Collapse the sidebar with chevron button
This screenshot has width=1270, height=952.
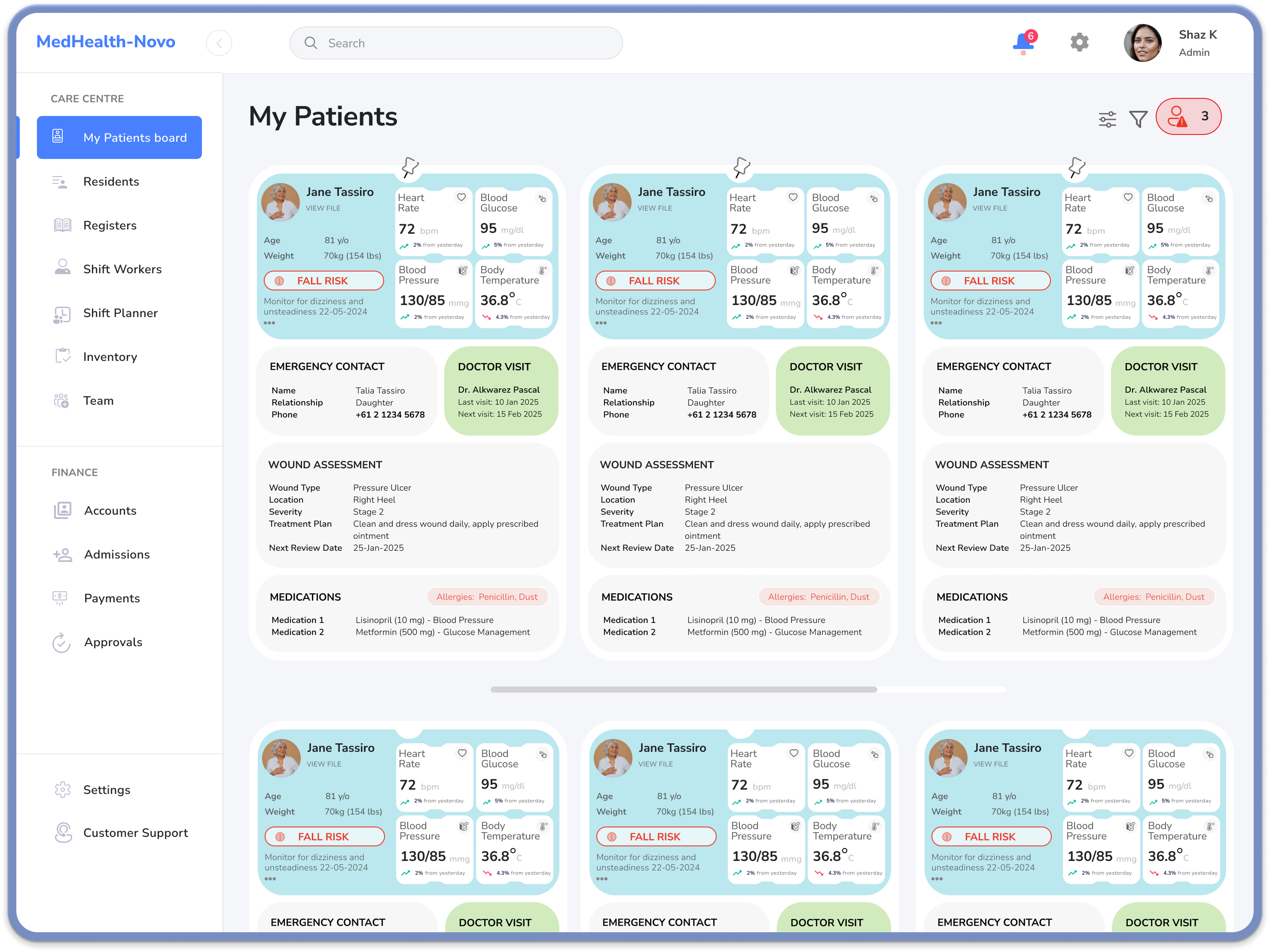[x=219, y=43]
